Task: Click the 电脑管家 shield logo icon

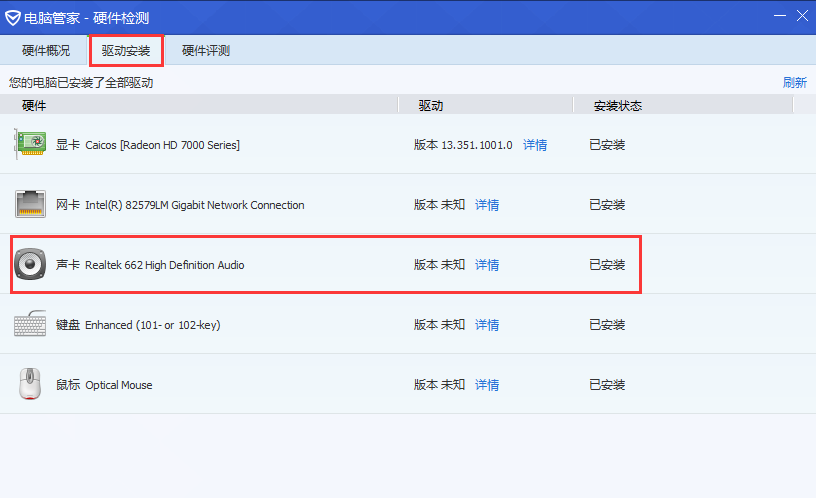Action: tap(12, 18)
